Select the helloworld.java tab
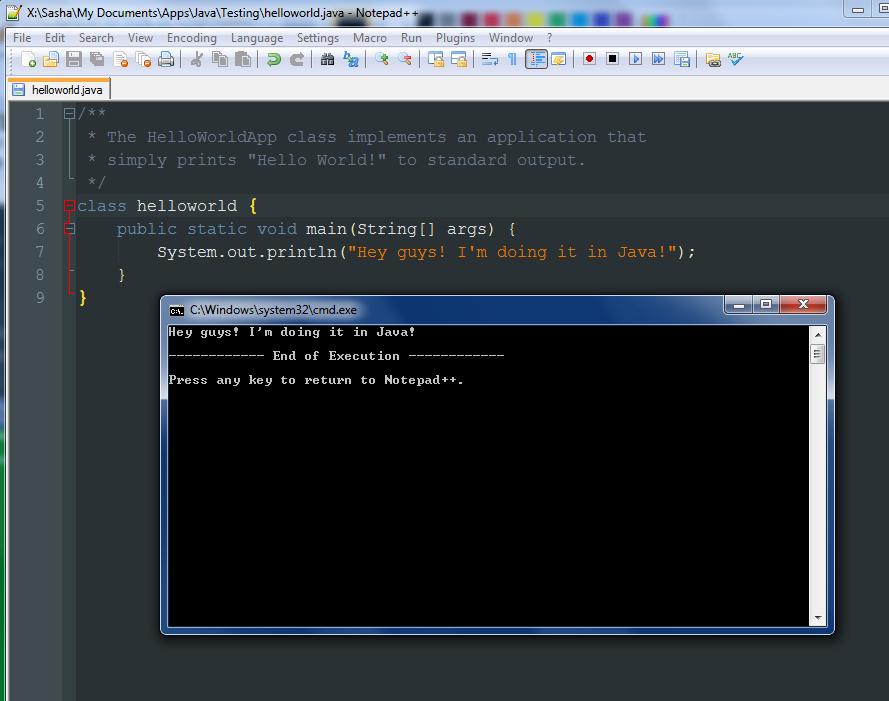This screenshot has width=889, height=701. 59,90
